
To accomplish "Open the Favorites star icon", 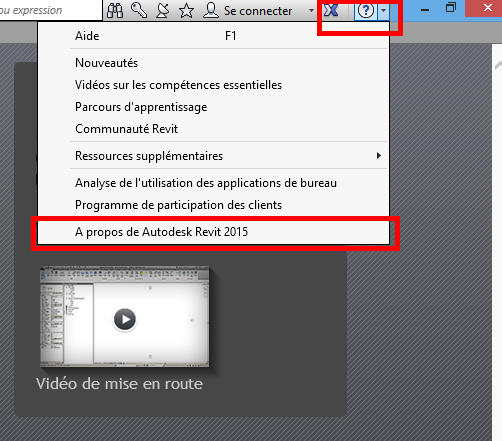I will [x=186, y=10].
